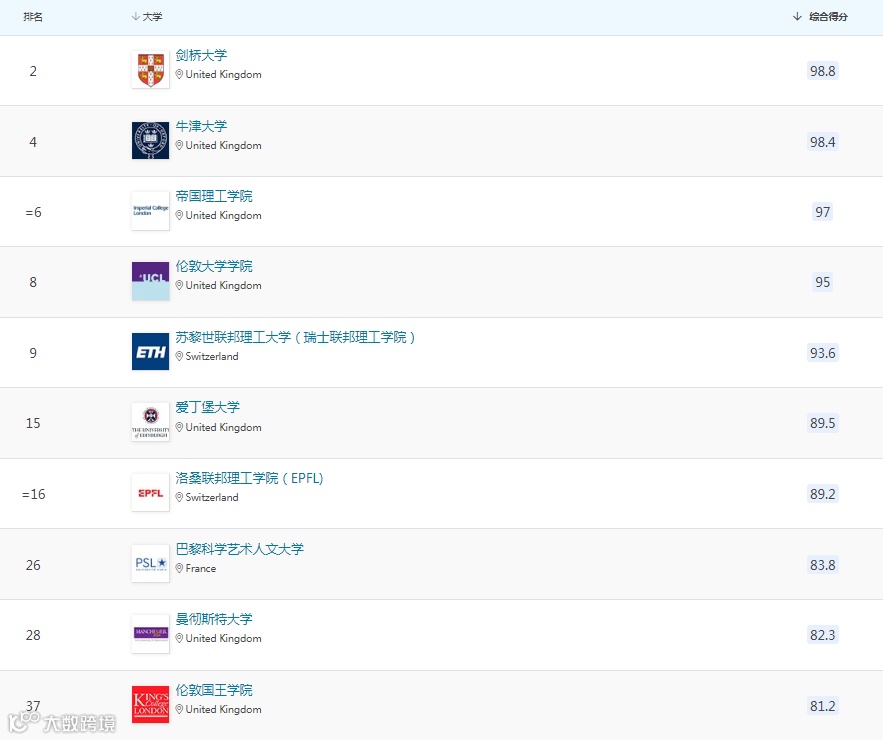Open the 巴黎科学艺术人文大学 link
The image size is (883, 740).
[239, 549]
